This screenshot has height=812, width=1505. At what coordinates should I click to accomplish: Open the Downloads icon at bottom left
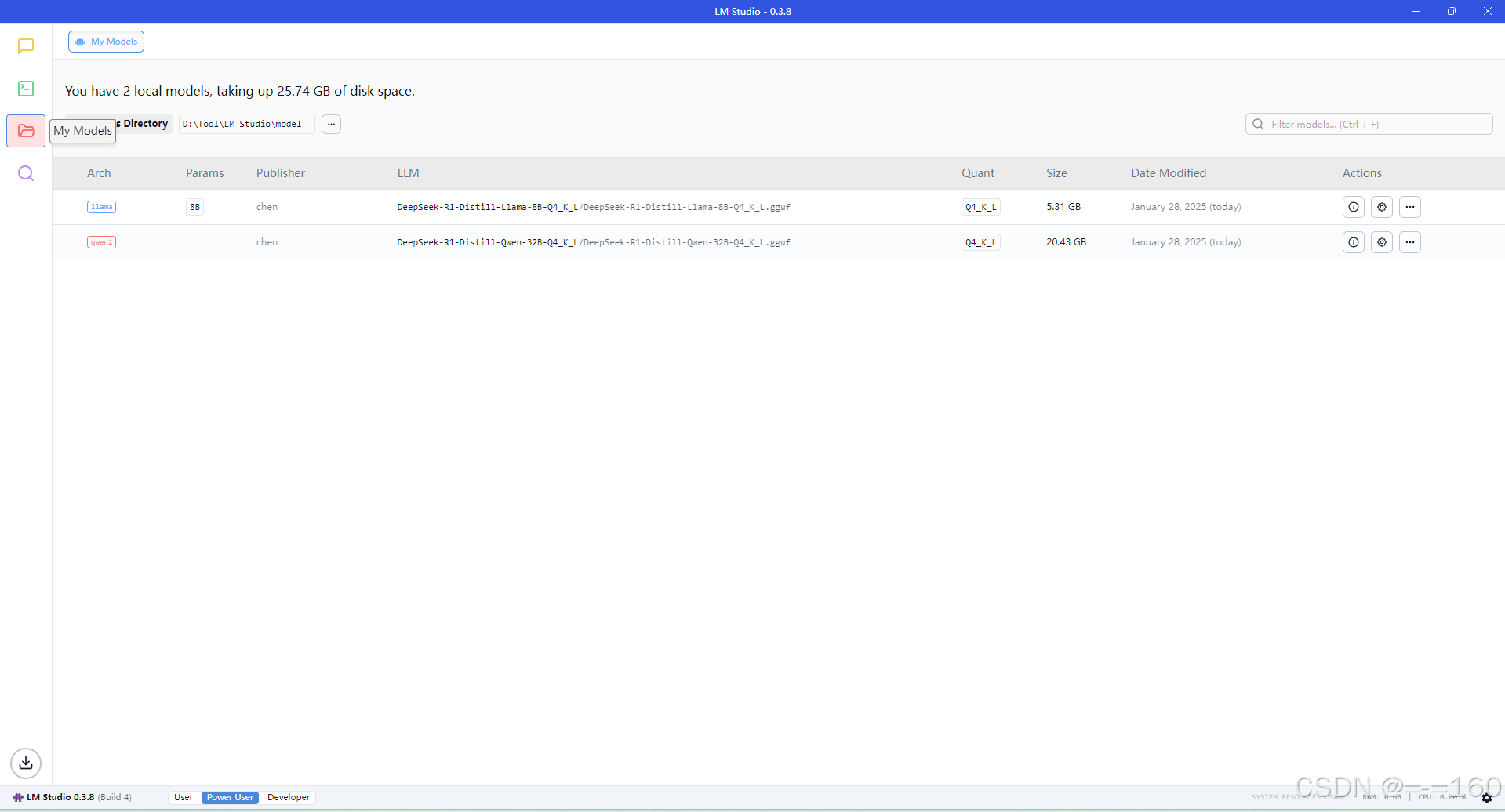pyautogui.click(x=26, y=763)
